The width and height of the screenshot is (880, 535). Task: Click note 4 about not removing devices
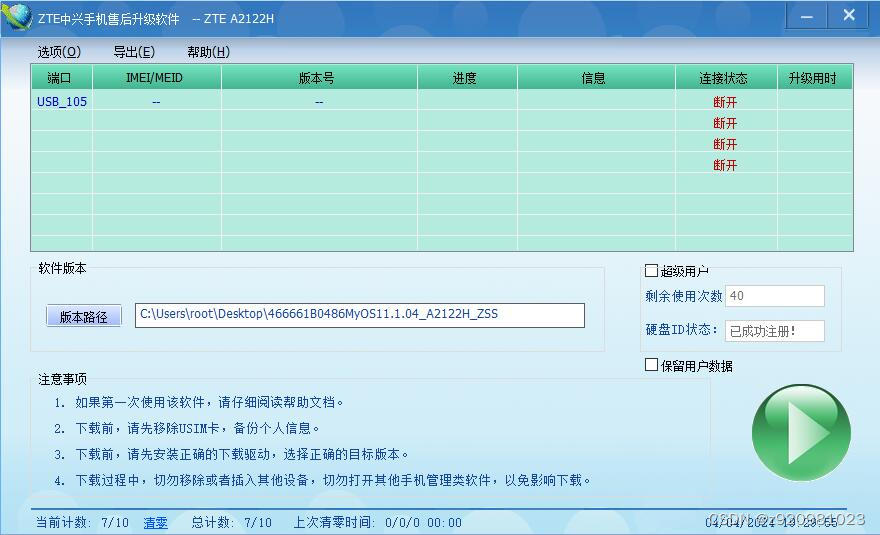pos(323,480)
